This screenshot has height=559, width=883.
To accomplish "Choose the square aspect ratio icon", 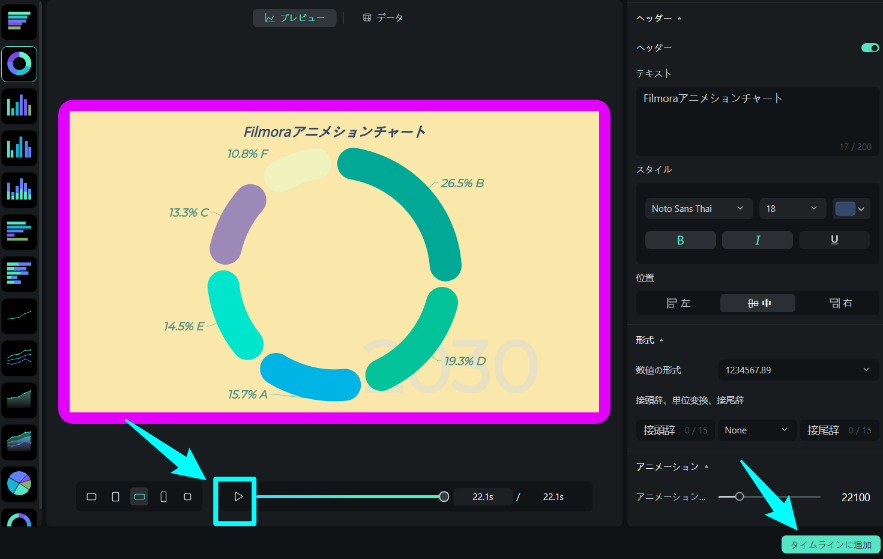I will pyautogui.click(x=187, y=497).
